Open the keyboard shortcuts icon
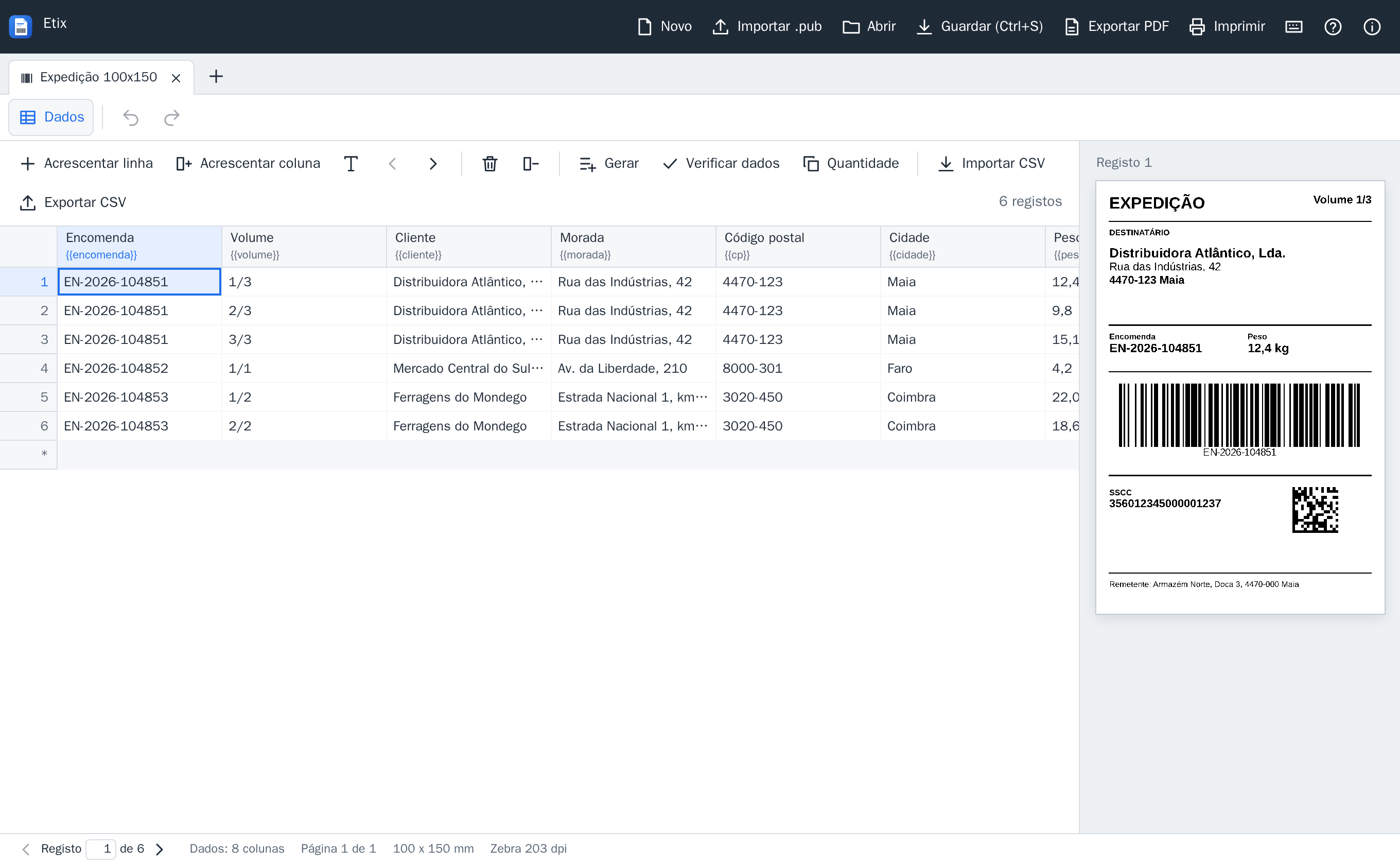 point(1293,26)
